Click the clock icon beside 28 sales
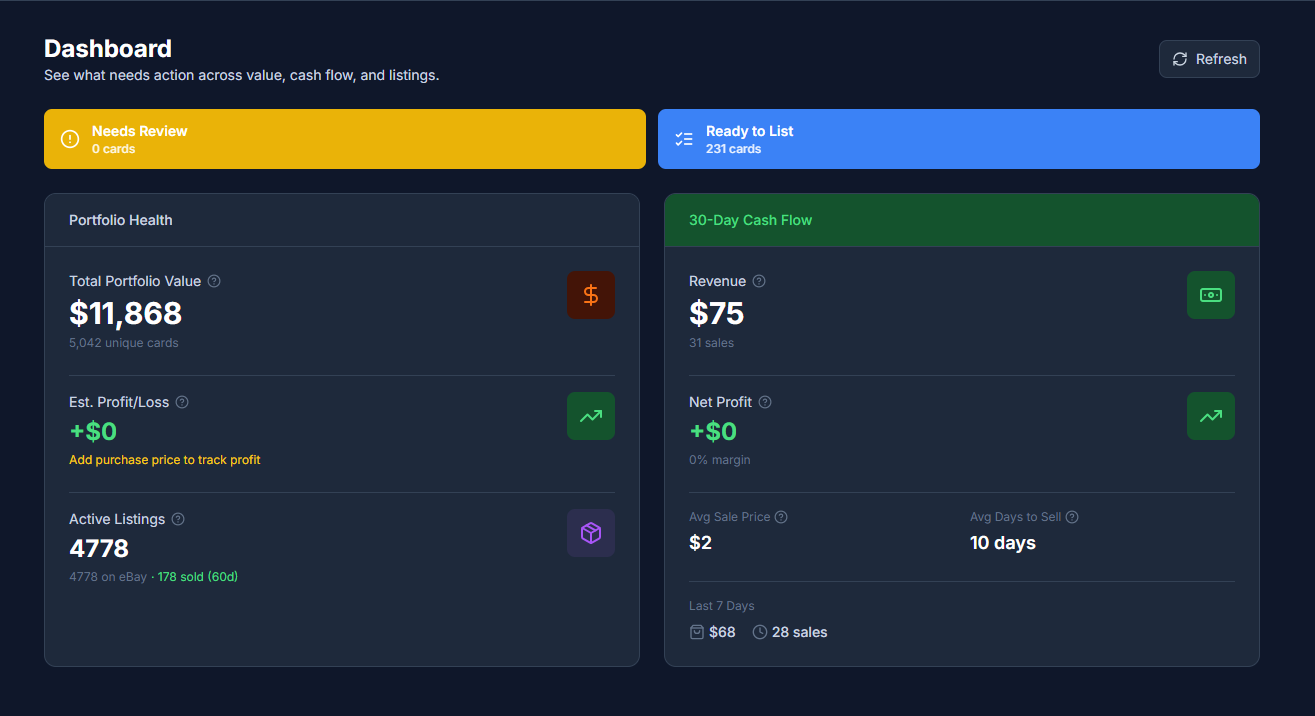Screen dimensions: 1315x716 758,632
